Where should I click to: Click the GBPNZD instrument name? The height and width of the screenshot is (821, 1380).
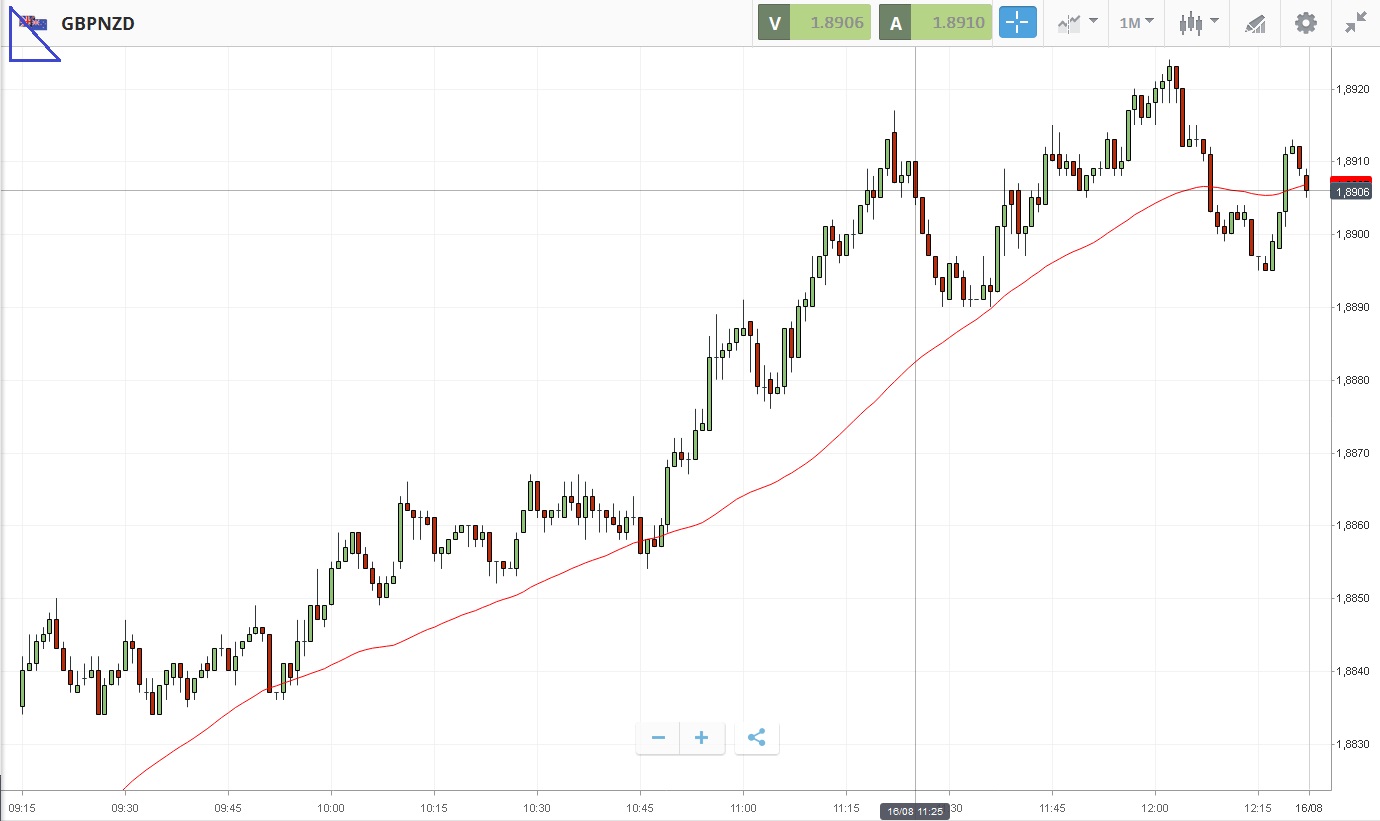coord(98,23)
